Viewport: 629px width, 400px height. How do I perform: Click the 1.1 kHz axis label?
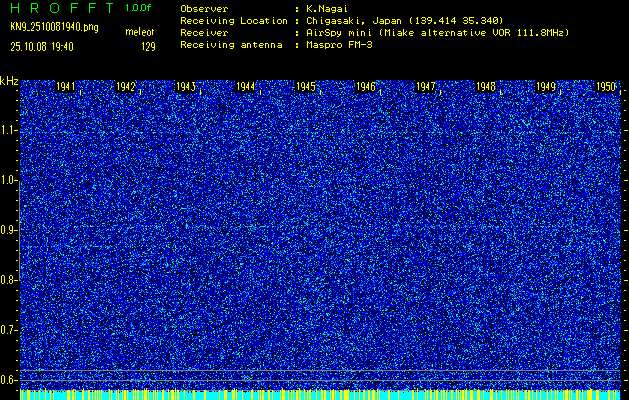click(x=10, y=130)
